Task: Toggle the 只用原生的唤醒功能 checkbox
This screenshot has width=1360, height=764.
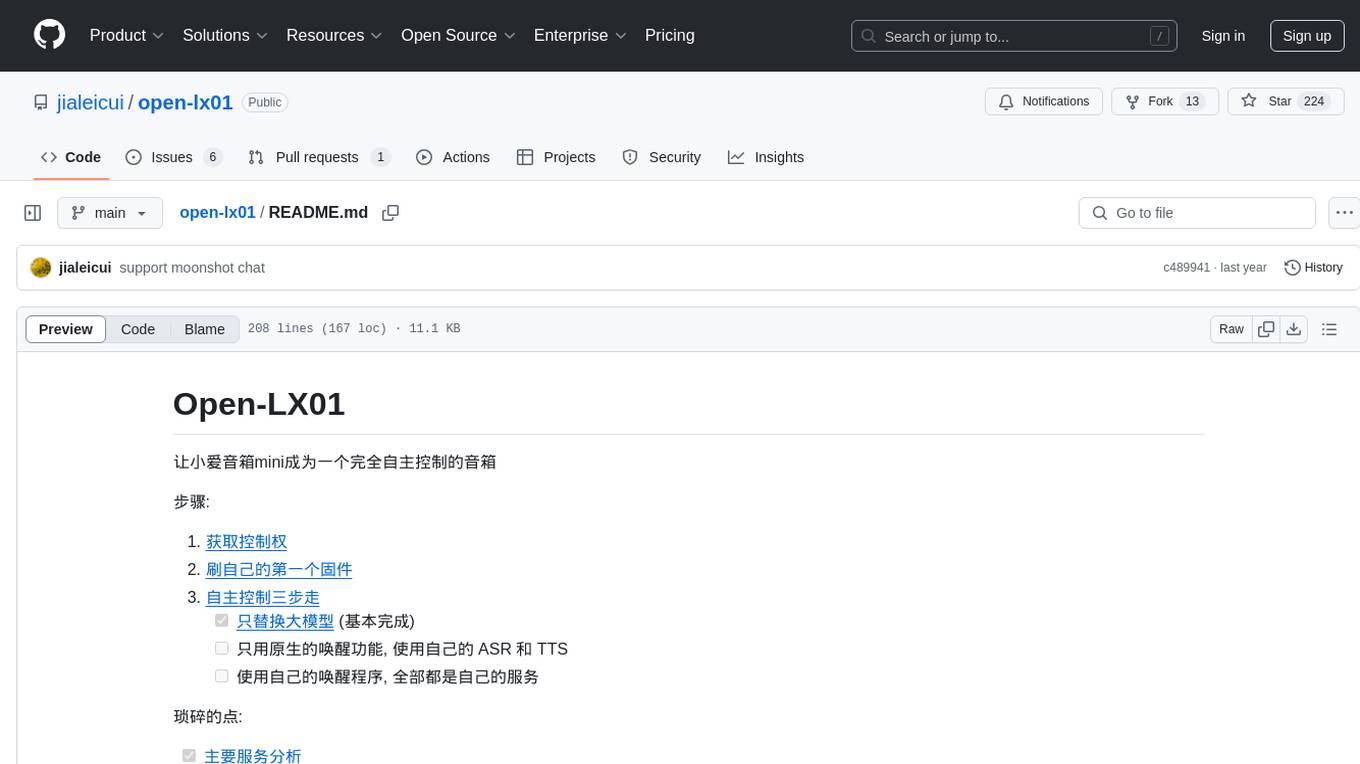Action: 222,649
